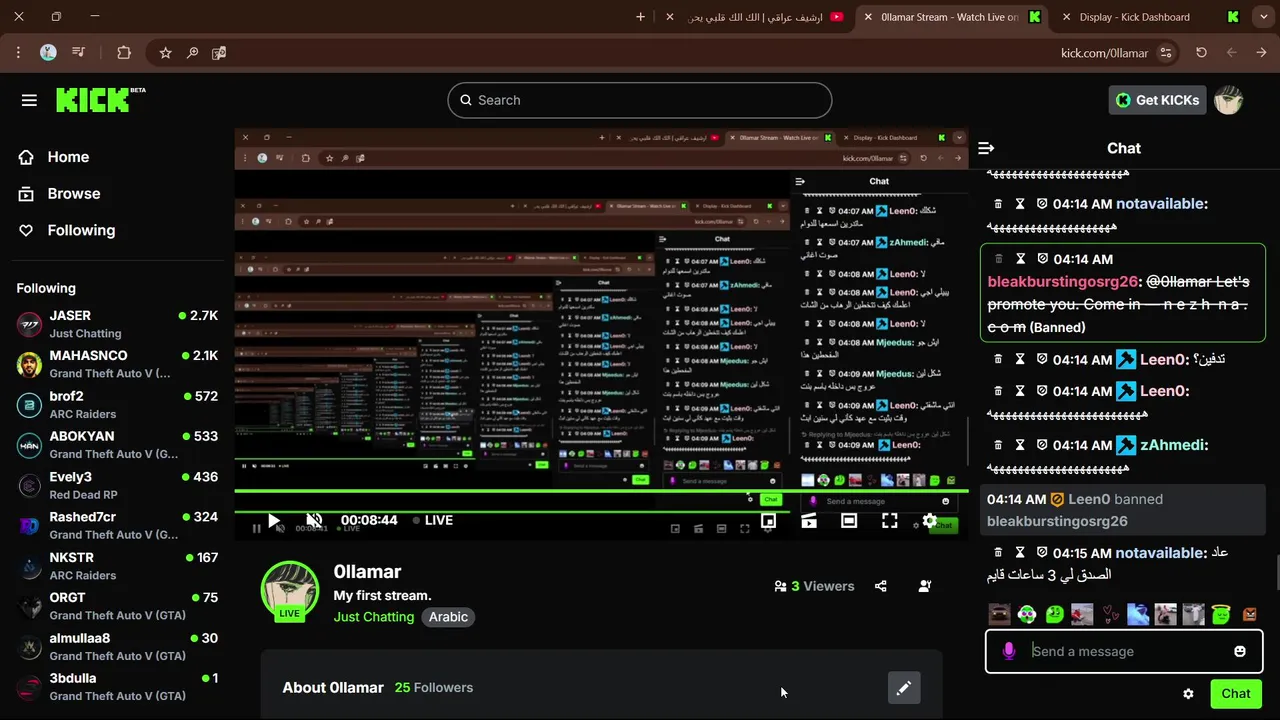Open brof2's channel in sidebar
This screenshot has height=720, width=1280.
tap(118, 405)
